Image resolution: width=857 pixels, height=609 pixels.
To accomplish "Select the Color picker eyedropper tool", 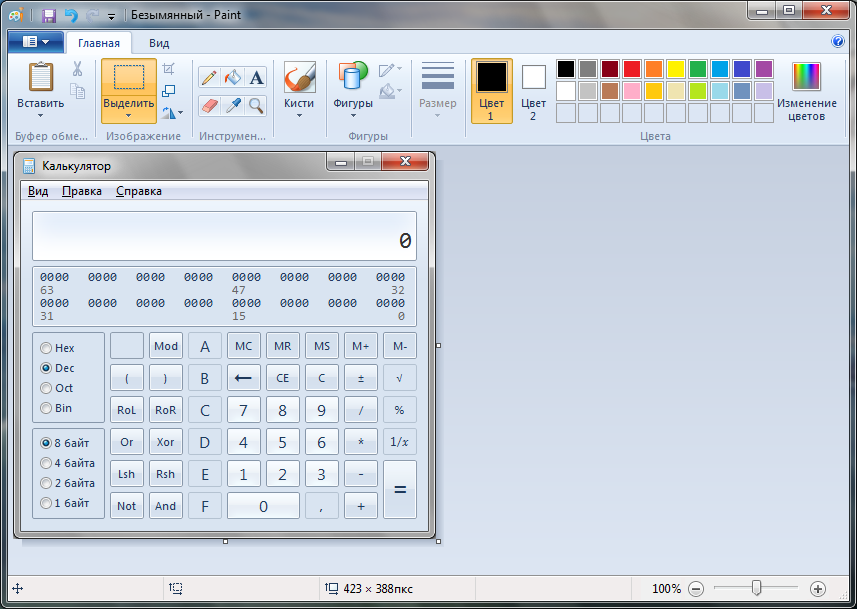I will (232, 105).
